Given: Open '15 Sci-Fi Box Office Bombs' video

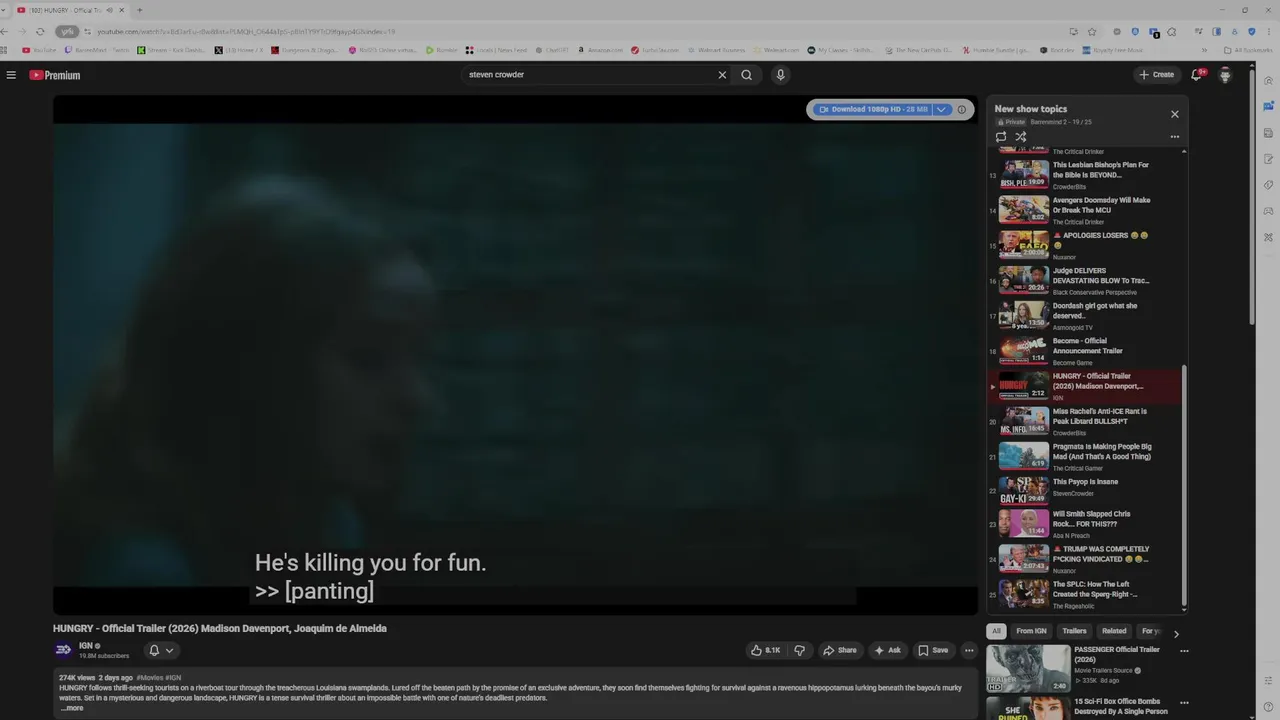Looking at the screenshot, I should tap(1120, 706).
